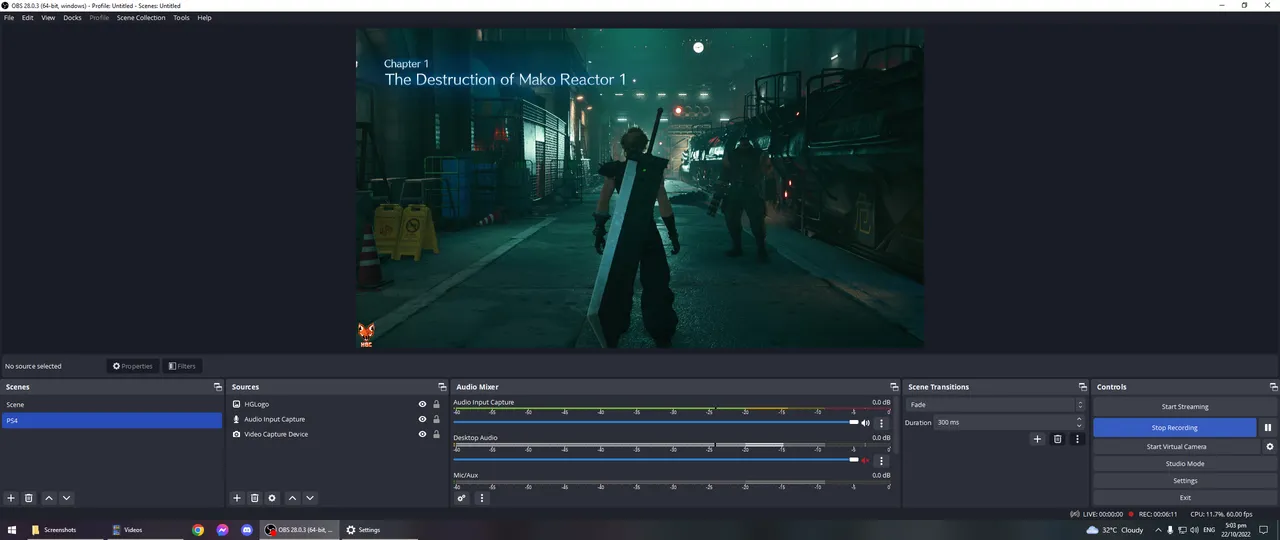Screen dimensions: 1280x540
Task: Remove selected scene with trash icon
Action: 29,498
